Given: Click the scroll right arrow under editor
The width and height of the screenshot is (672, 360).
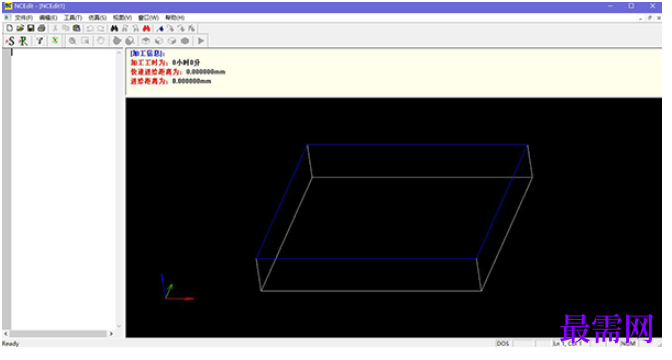Looking at the screenshot, I should 111,333.
